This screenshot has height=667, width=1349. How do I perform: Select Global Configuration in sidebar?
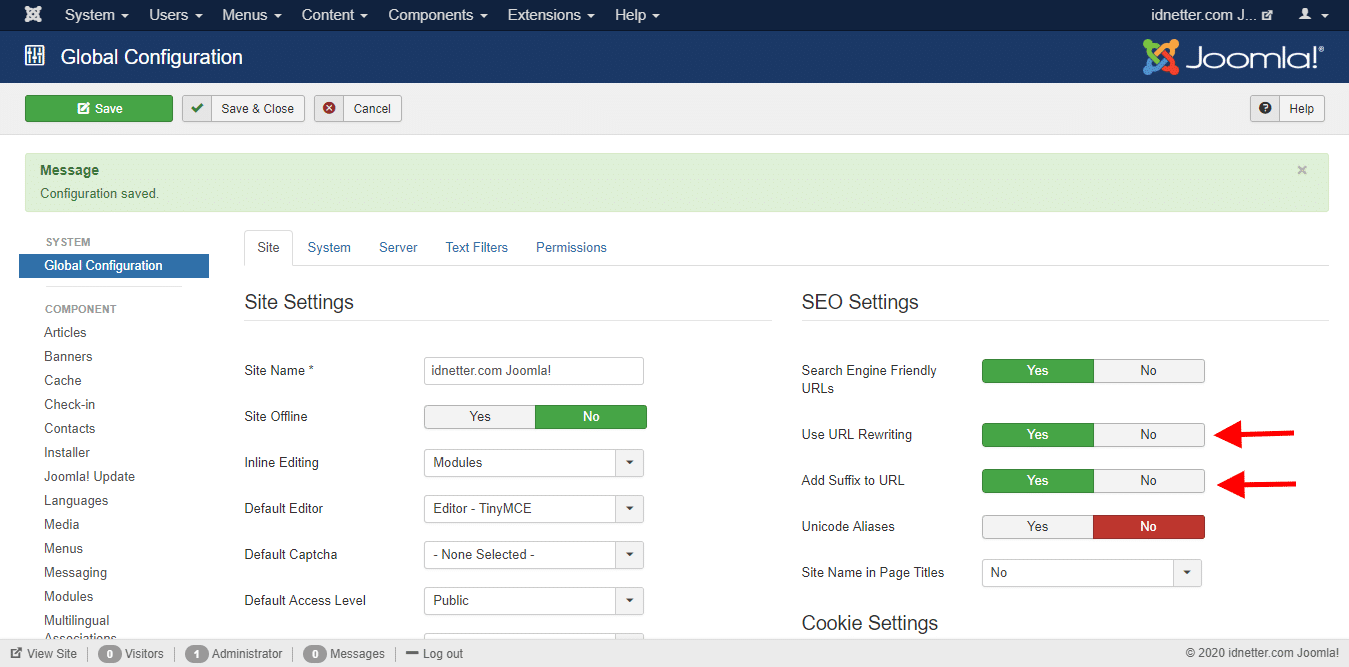click(x=114, y=266)
